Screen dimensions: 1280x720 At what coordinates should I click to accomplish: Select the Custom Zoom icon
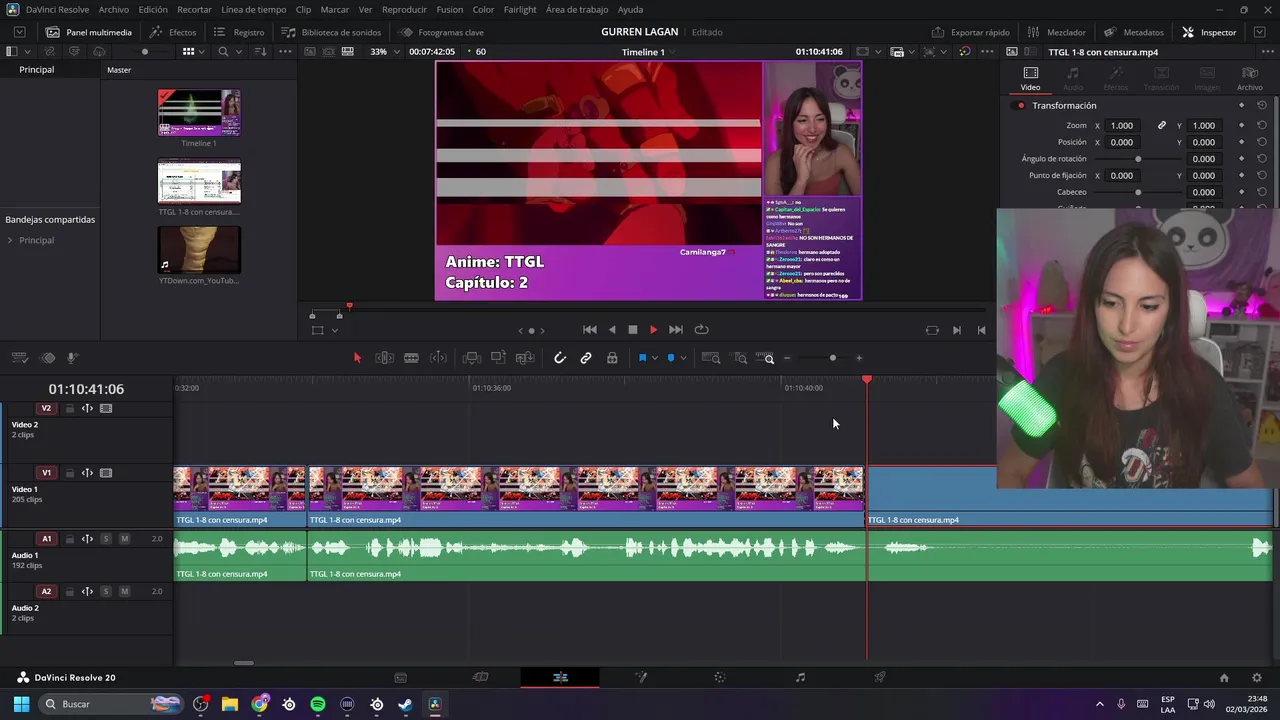pos(765,358)
